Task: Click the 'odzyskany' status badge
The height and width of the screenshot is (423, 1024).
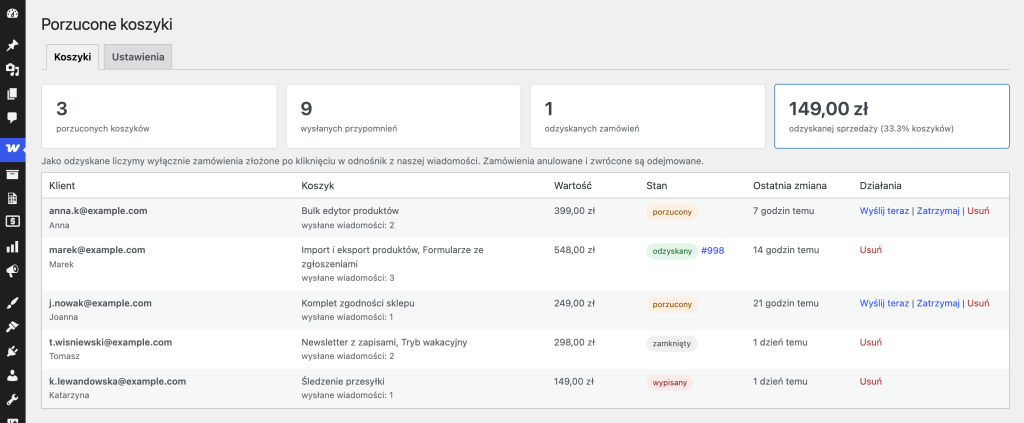Action: pyautogui.click(x=671, y=251)
